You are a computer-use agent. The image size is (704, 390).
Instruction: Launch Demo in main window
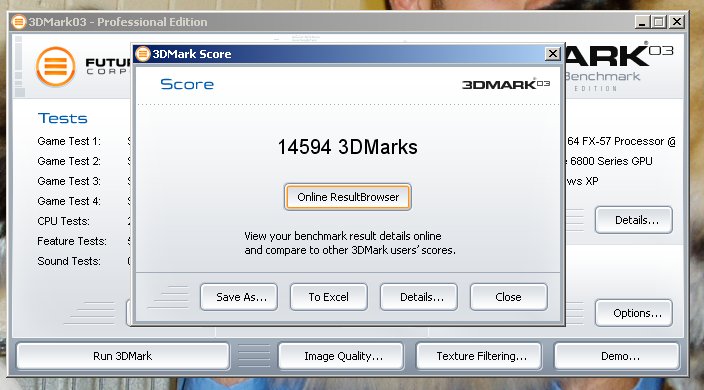pyautogui.click(x=617, y=356)
